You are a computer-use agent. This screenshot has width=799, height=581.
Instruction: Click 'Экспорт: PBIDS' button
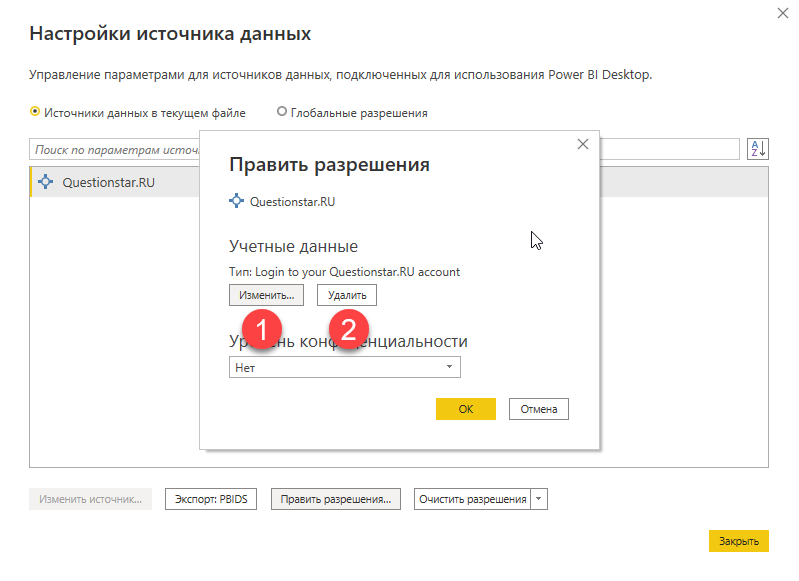(x=211, y=499)
